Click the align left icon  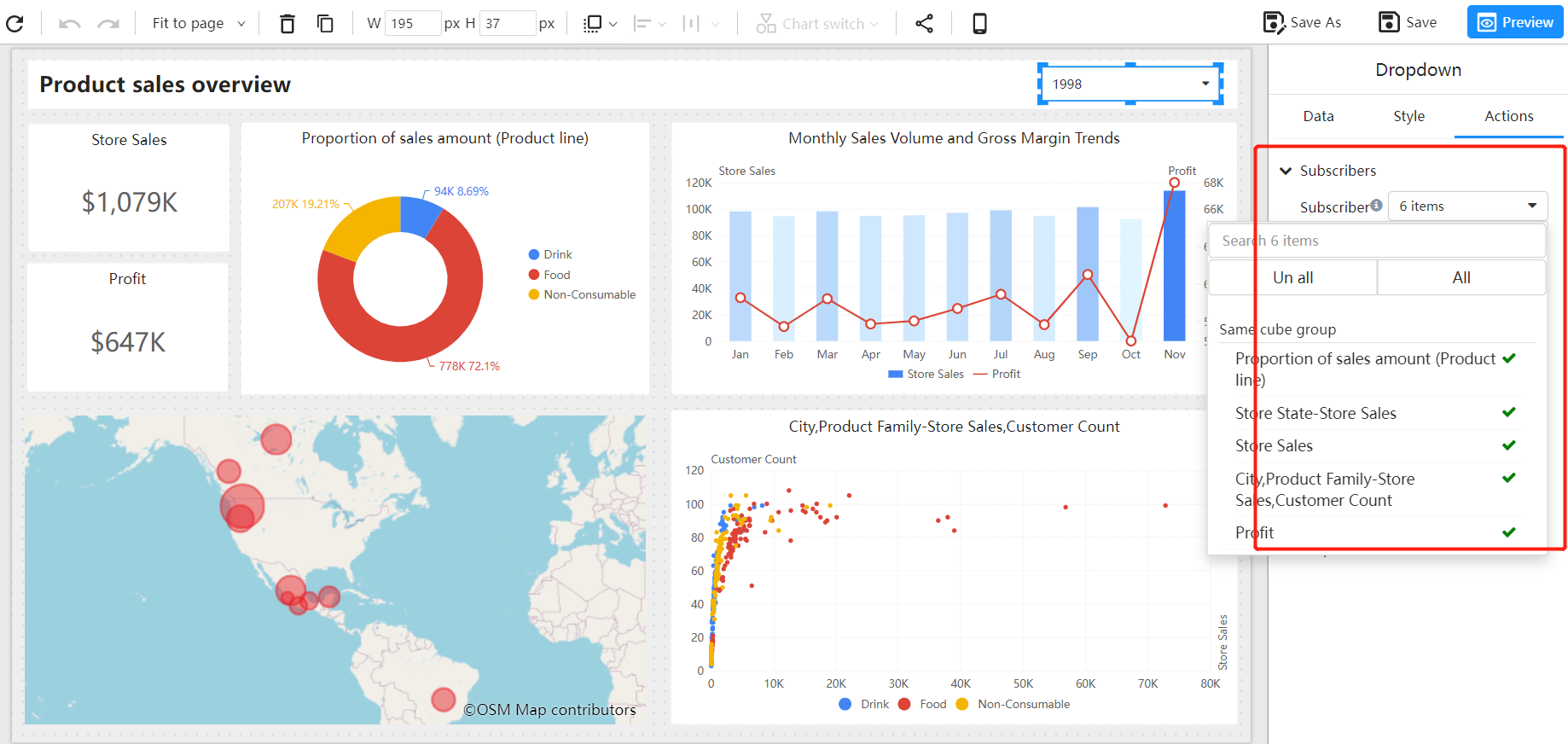click(642, 24)
